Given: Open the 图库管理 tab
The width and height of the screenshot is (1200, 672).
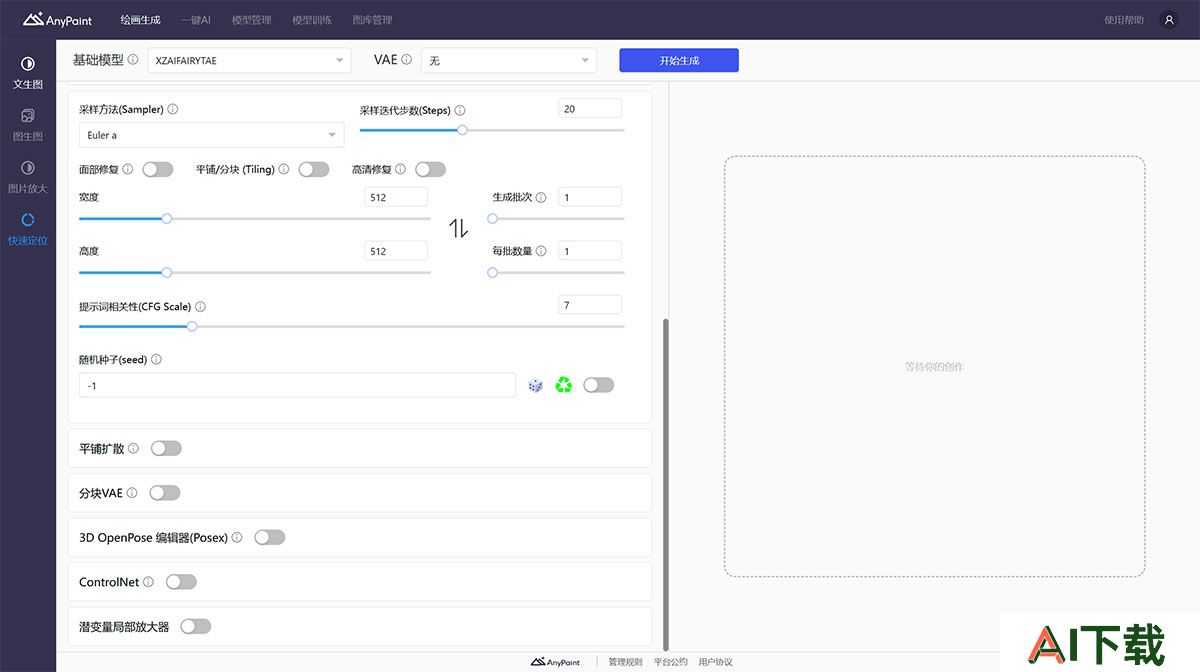Looking at the screenshot, I should tap(372, 20).
